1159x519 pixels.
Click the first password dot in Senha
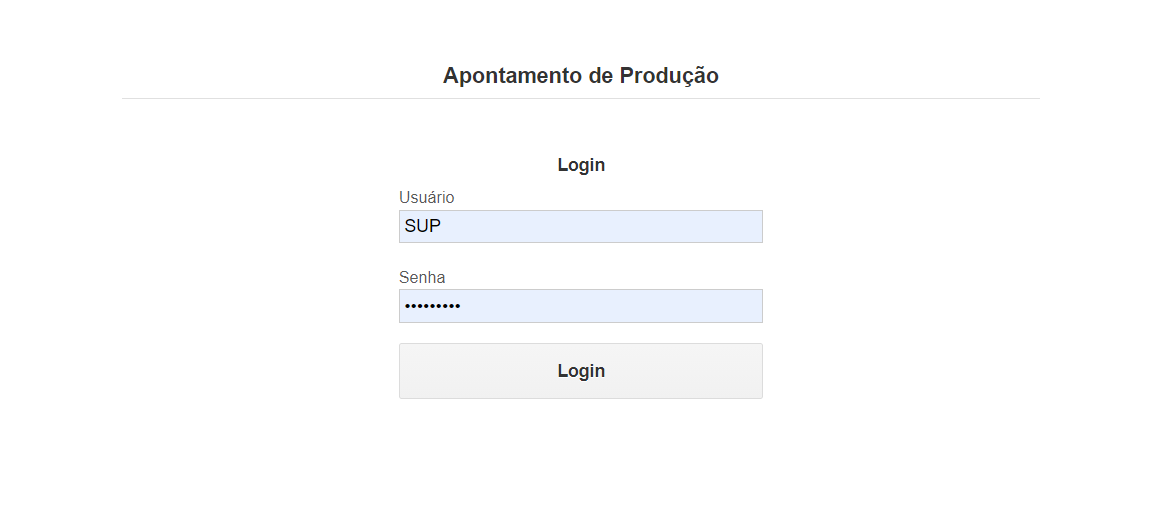(407, 306)
